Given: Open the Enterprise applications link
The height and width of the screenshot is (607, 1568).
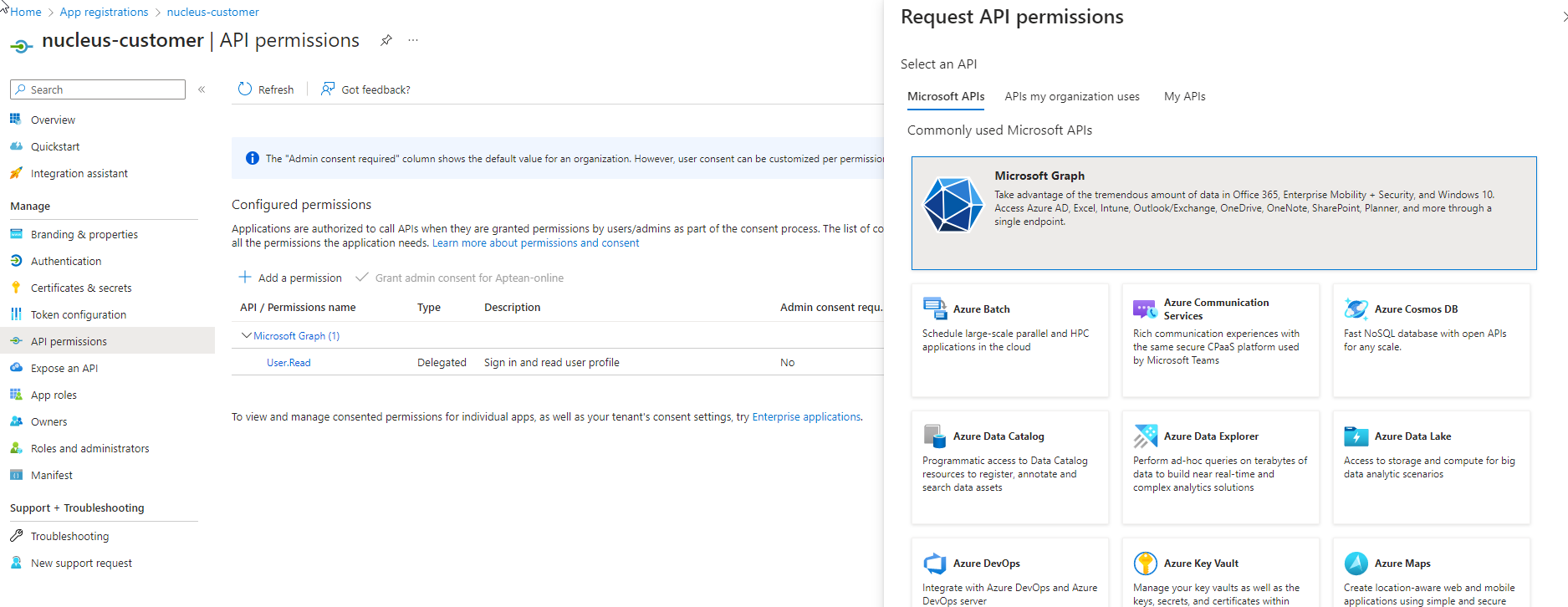Looking at the screenshot, I should pos(806,416).
